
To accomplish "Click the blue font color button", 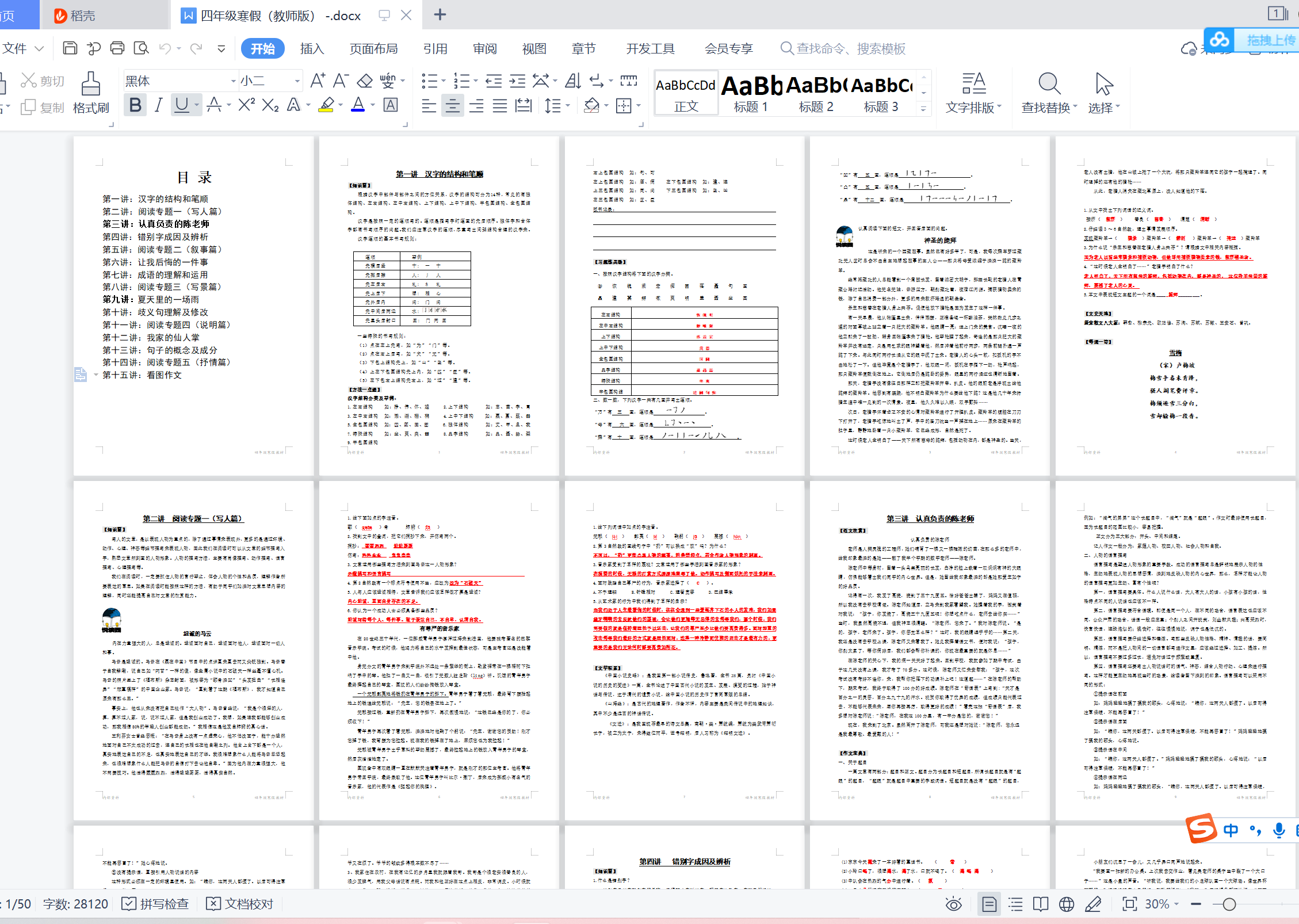I will pyautogui.click(x=358, y=105).
